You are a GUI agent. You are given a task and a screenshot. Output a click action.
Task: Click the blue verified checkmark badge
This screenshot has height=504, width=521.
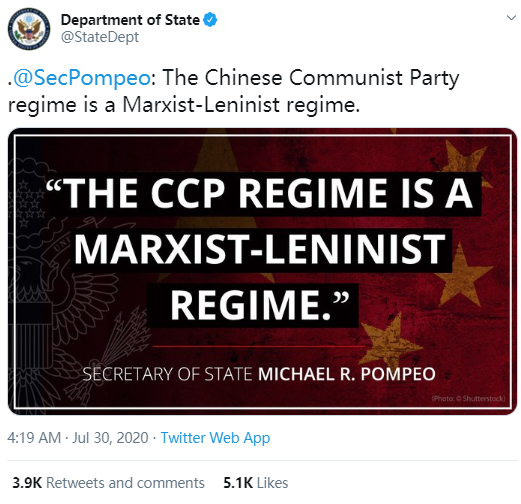(210, 20)
